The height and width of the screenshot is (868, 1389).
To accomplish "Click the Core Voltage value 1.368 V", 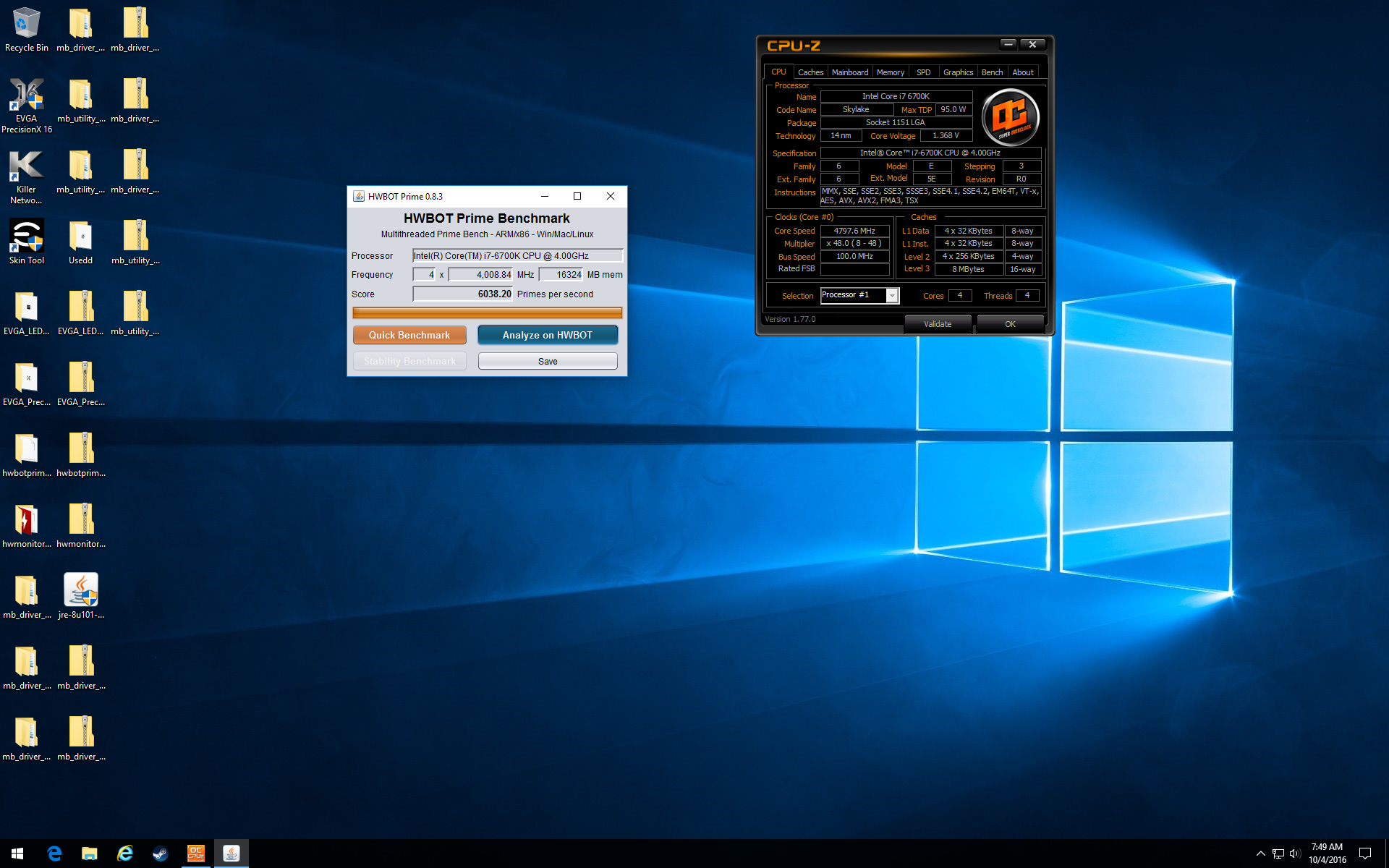I will coord(946,135).
